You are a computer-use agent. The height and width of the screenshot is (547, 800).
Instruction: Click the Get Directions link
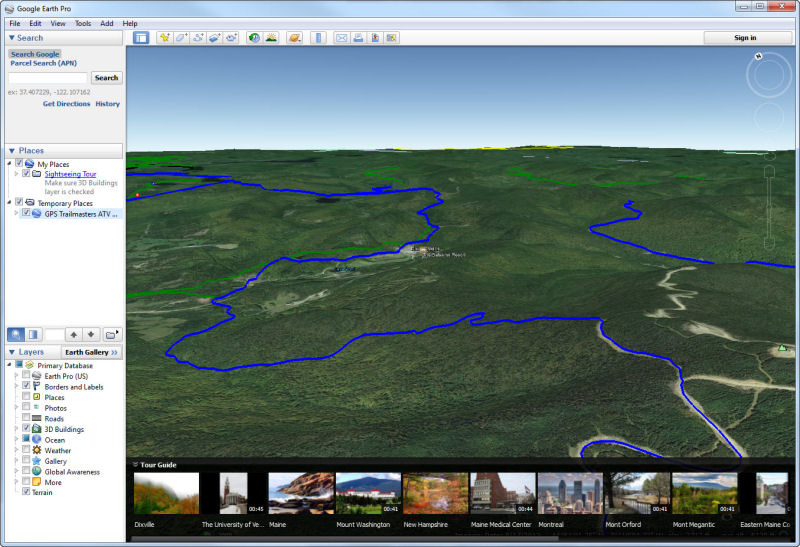[66, 104]
